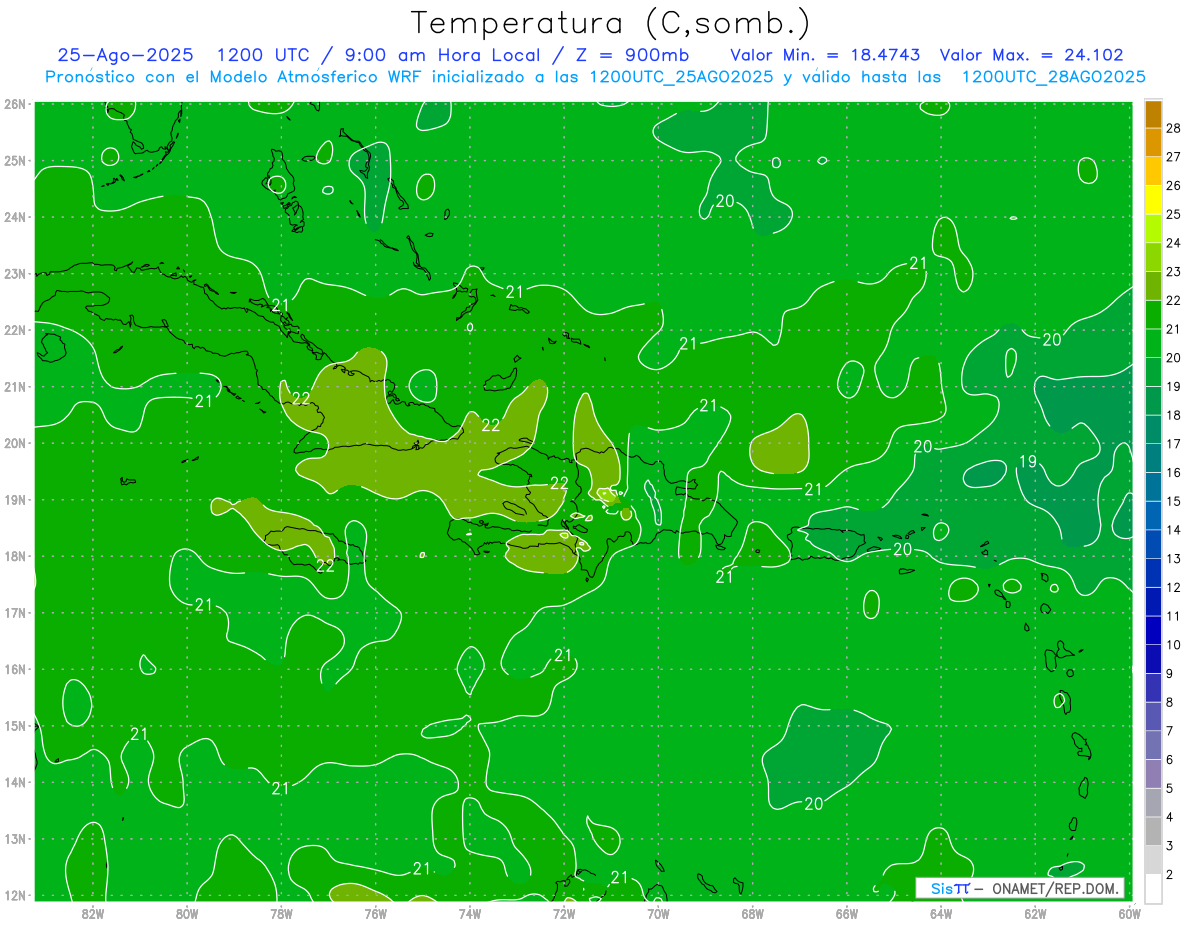Click the color scale label "15"
1200x927 pixels.
[x=1174, y=501]
